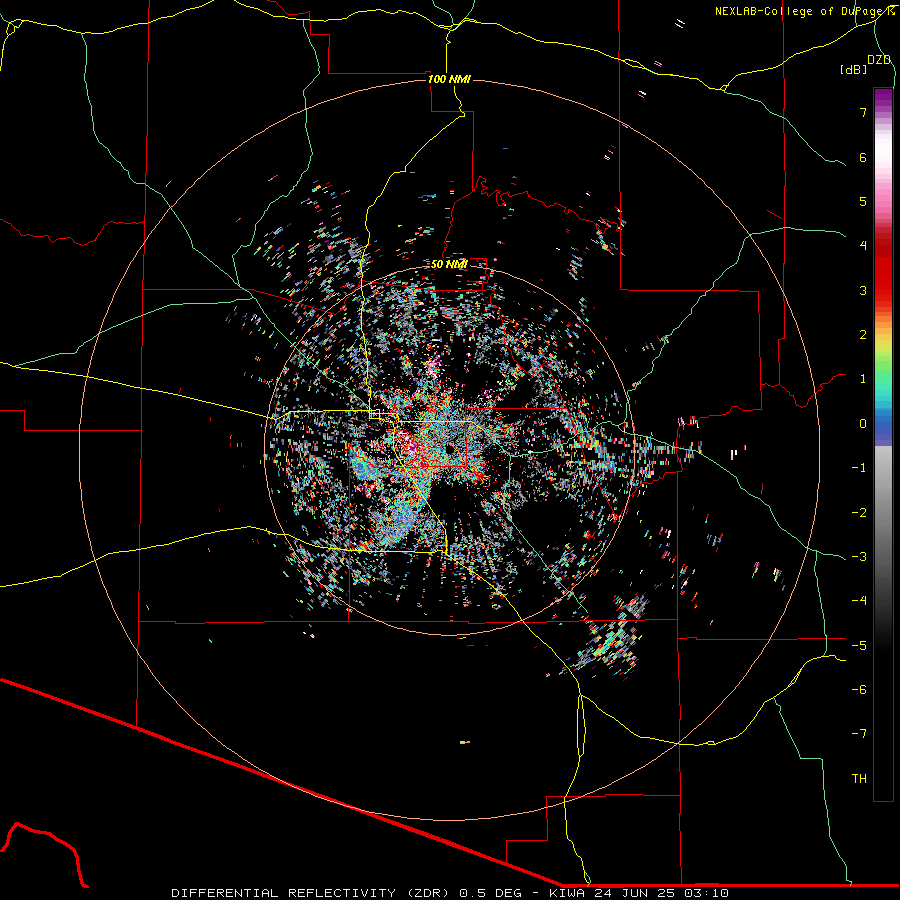Viewport: 900px width, 900px height.
Task: Click the -6 tick label on the color scale
Action: (859, 690)
